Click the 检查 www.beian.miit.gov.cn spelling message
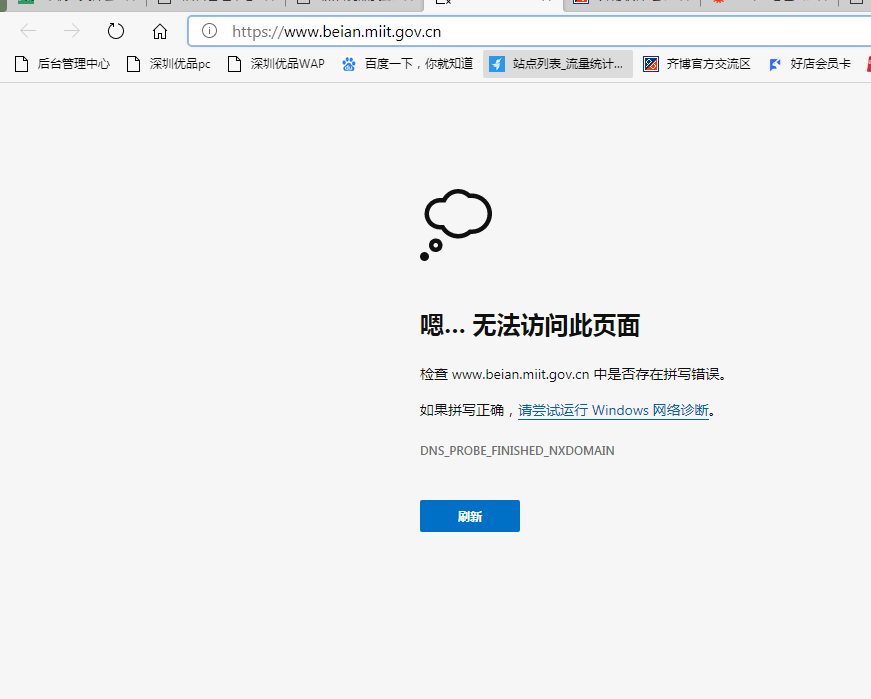This screenshot has width=871, height=699. [571, 374]
